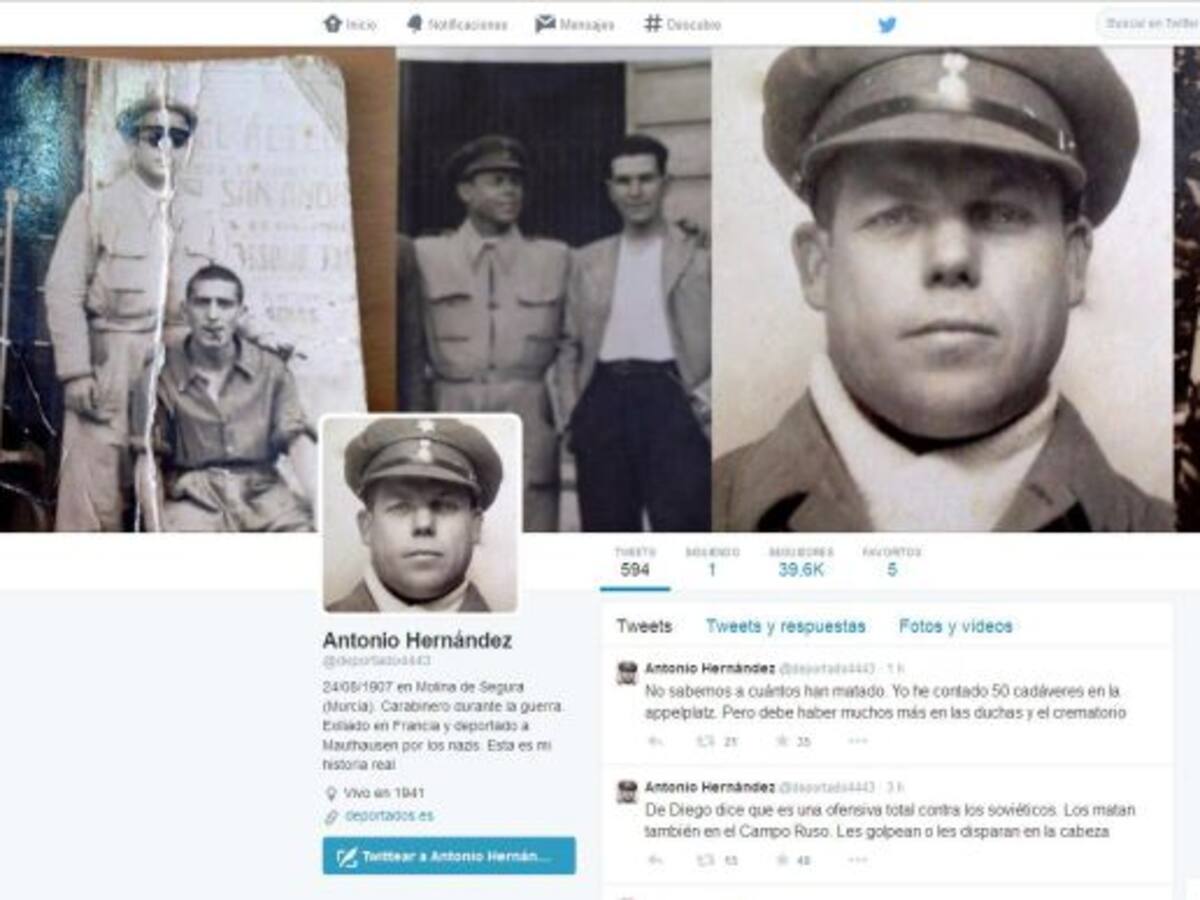Favorite the first tweet with 35 stars

(x=792, y=742)
